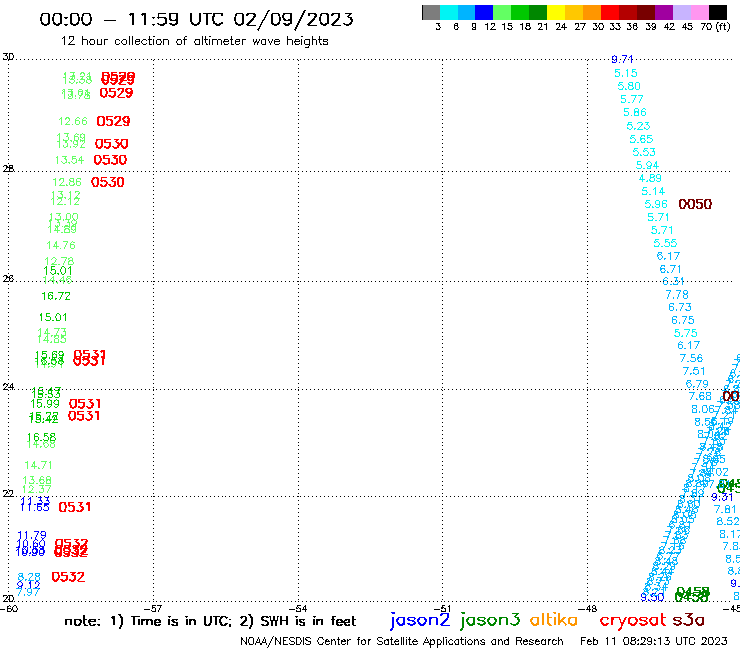Image resolution: width=740 pixels, height=650 pixels.
Task: Click the latitude 24 axis label
Action: (8, 387)
